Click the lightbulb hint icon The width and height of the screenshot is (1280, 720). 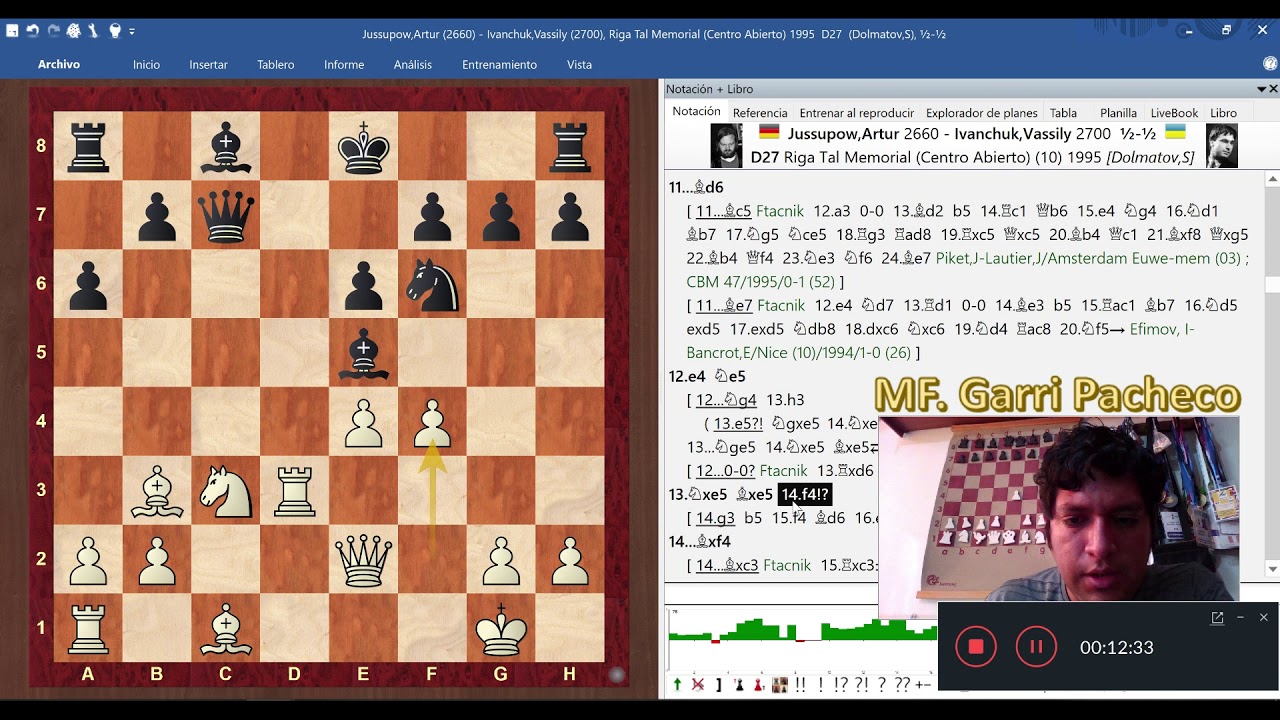coord(115,31)
